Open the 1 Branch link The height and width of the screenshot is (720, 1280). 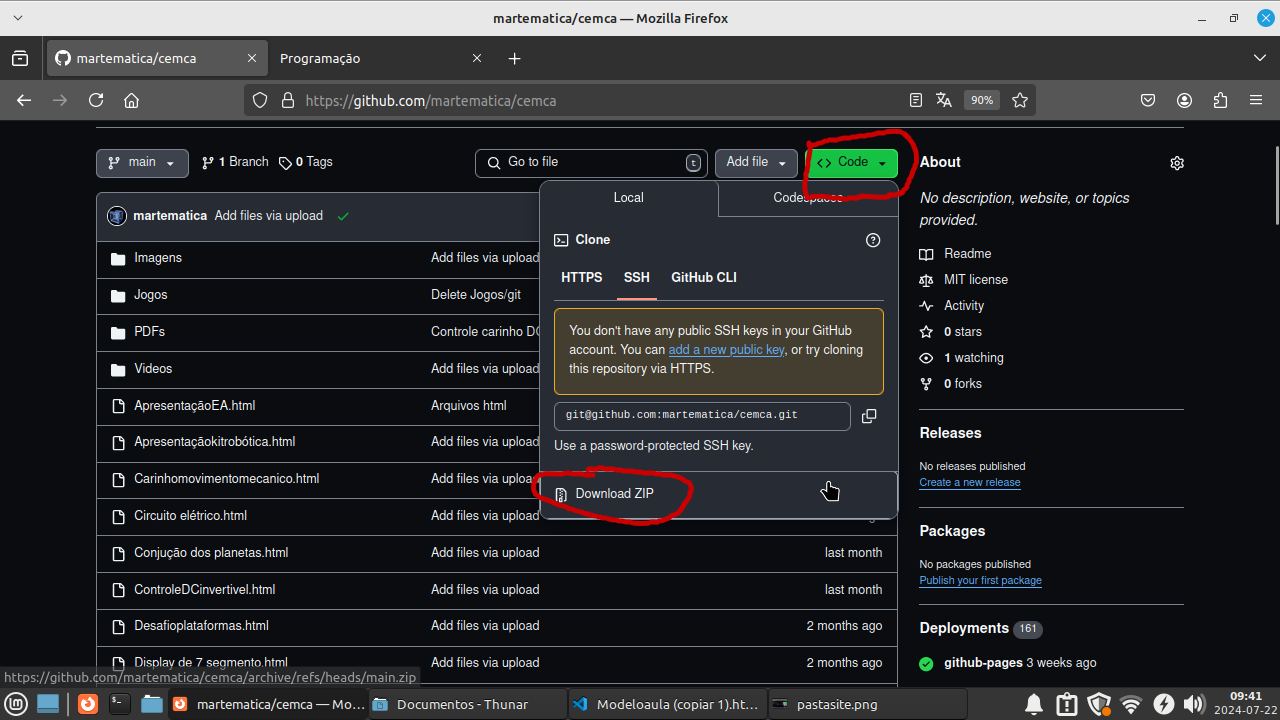[235, 162]
